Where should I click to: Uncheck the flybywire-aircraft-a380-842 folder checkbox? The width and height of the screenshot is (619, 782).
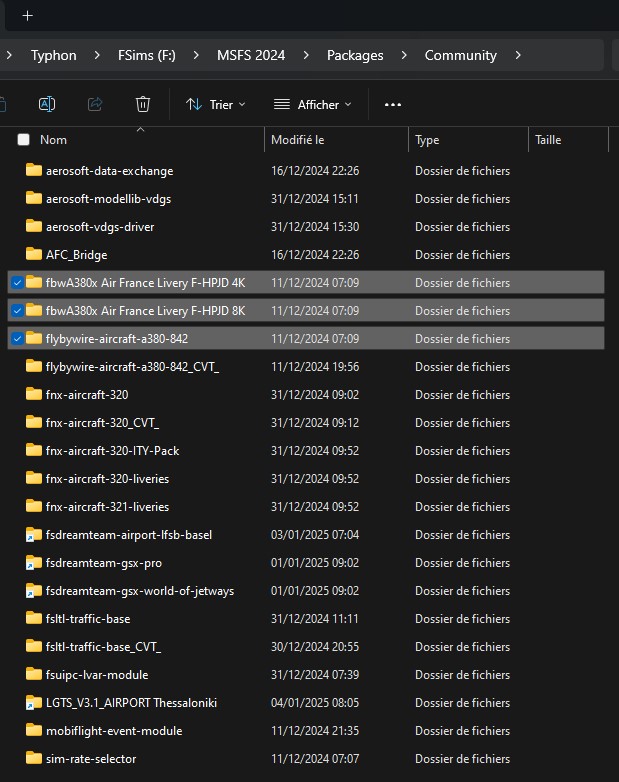tap(17, 339)
